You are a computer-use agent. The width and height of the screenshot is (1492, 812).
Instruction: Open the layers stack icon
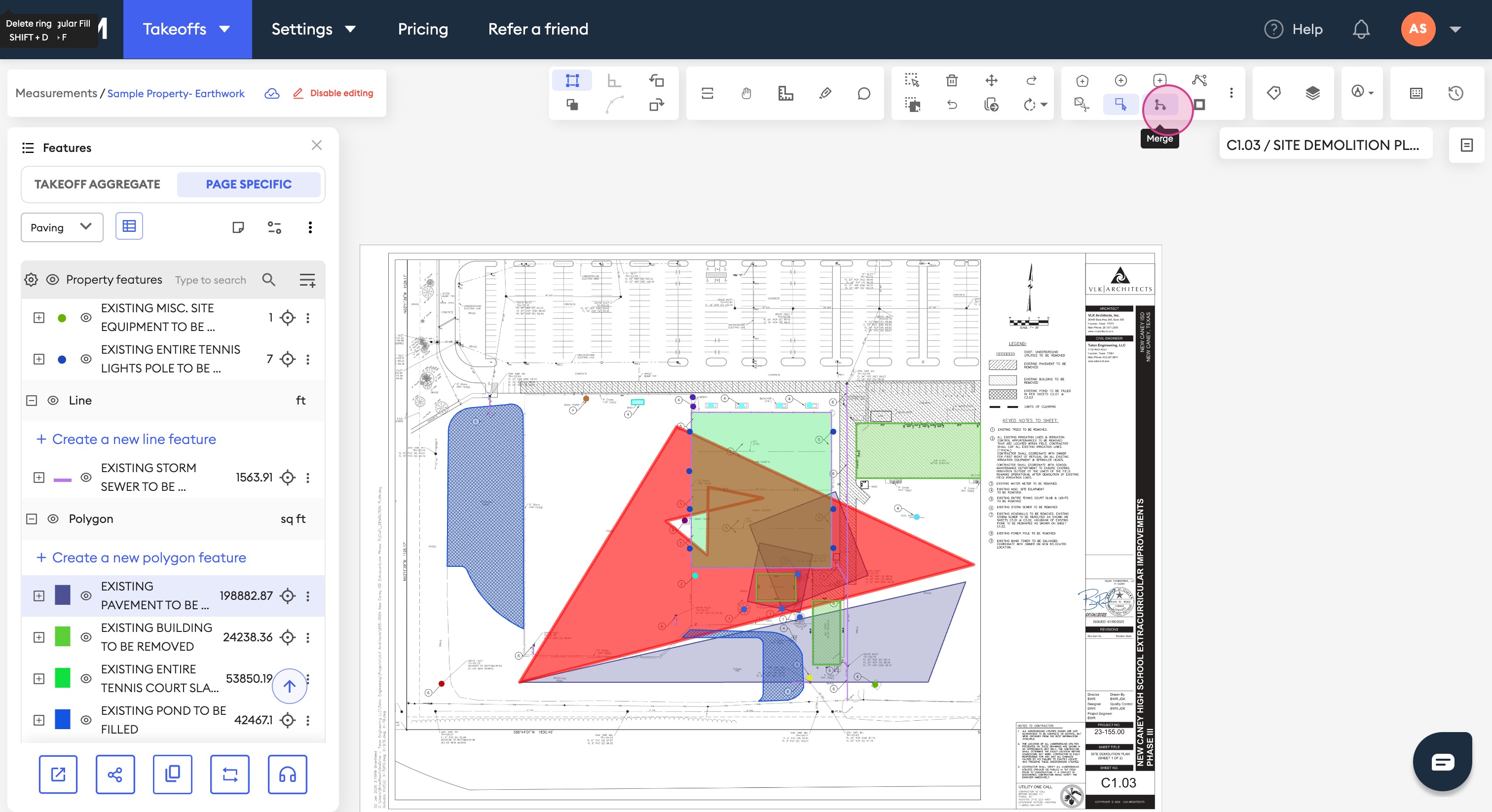(1312, 93)
